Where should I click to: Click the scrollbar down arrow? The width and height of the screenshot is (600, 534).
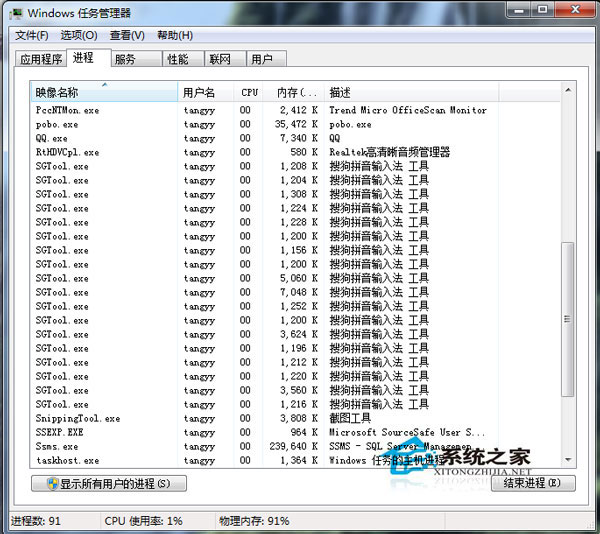568,459
